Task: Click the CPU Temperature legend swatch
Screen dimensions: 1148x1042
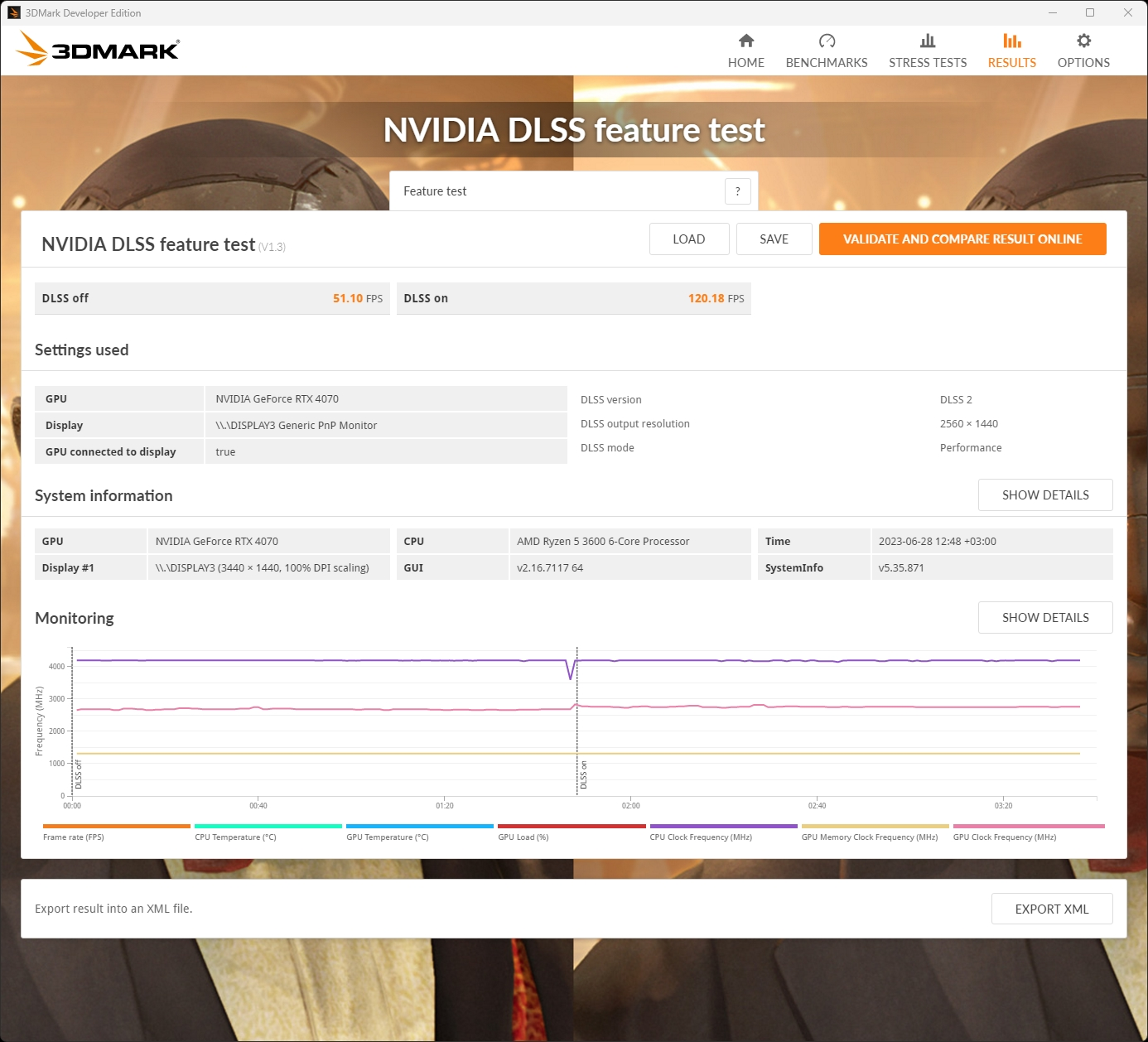Action: (x=268, y=826)
